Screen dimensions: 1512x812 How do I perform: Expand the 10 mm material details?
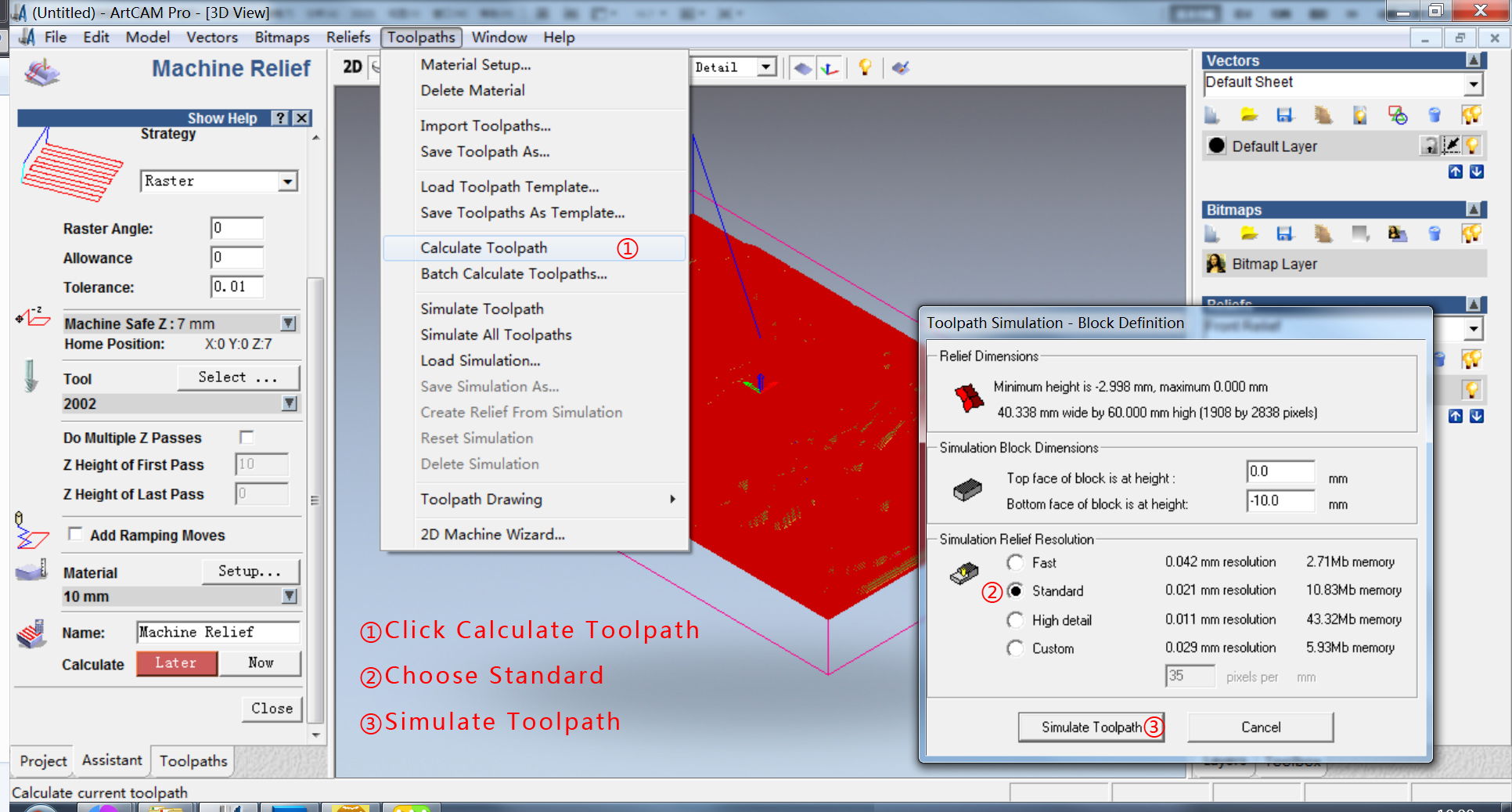[x=290, y=596]
